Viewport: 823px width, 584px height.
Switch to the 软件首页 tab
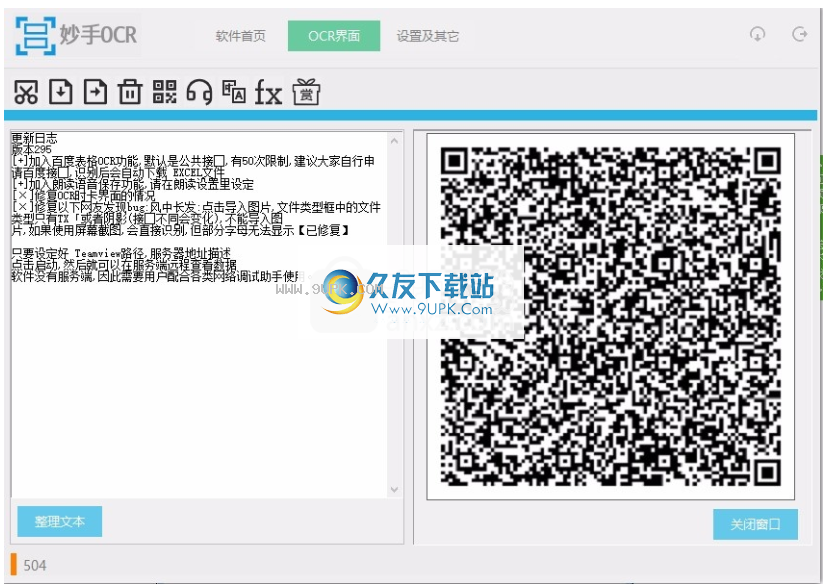[x=240, y=36]
